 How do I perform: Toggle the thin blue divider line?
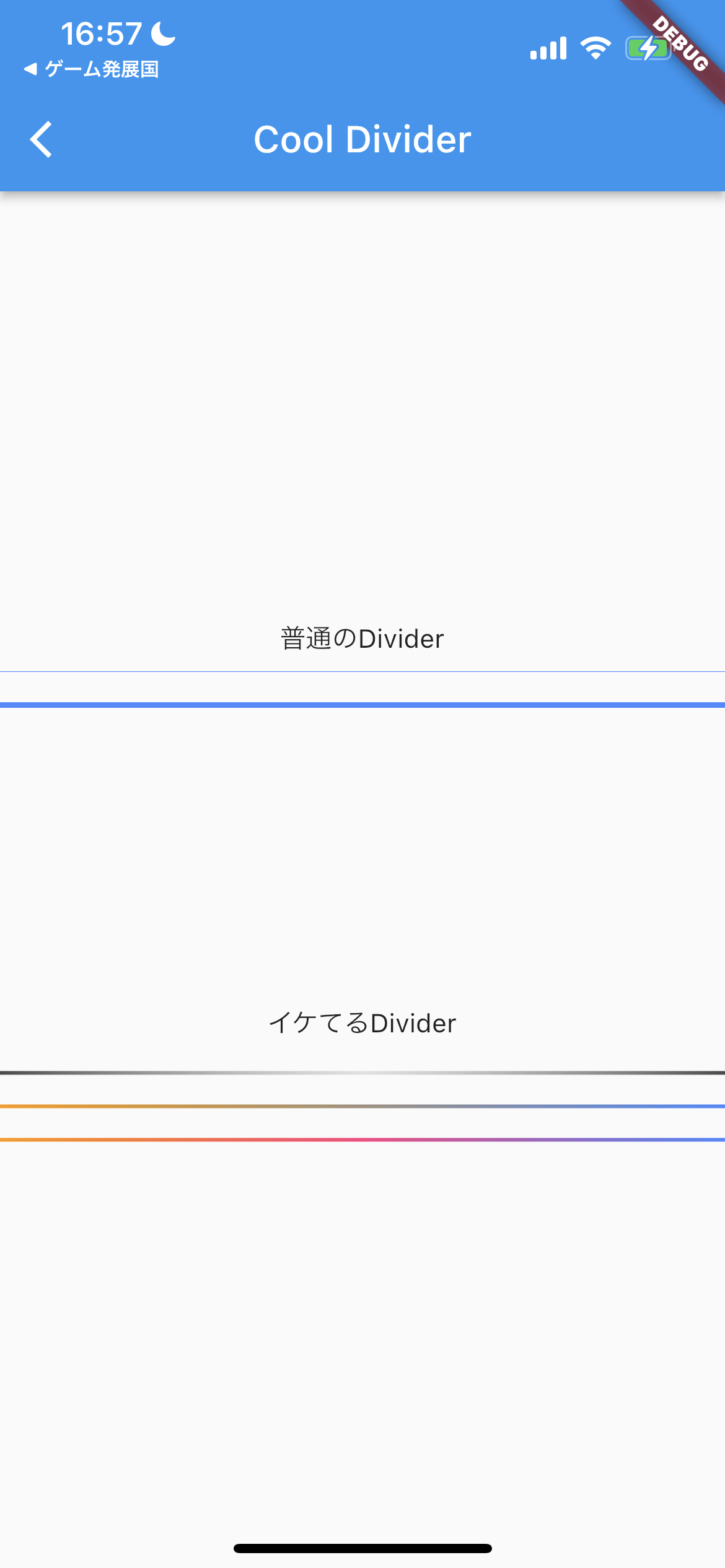point(362,670)
